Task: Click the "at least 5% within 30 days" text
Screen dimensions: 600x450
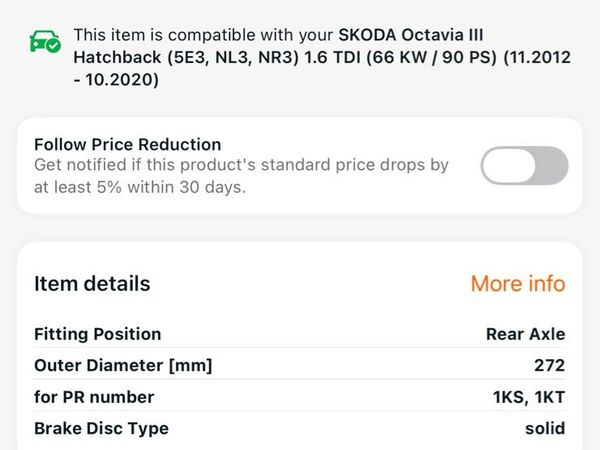Action: click(x=140, y=186)
